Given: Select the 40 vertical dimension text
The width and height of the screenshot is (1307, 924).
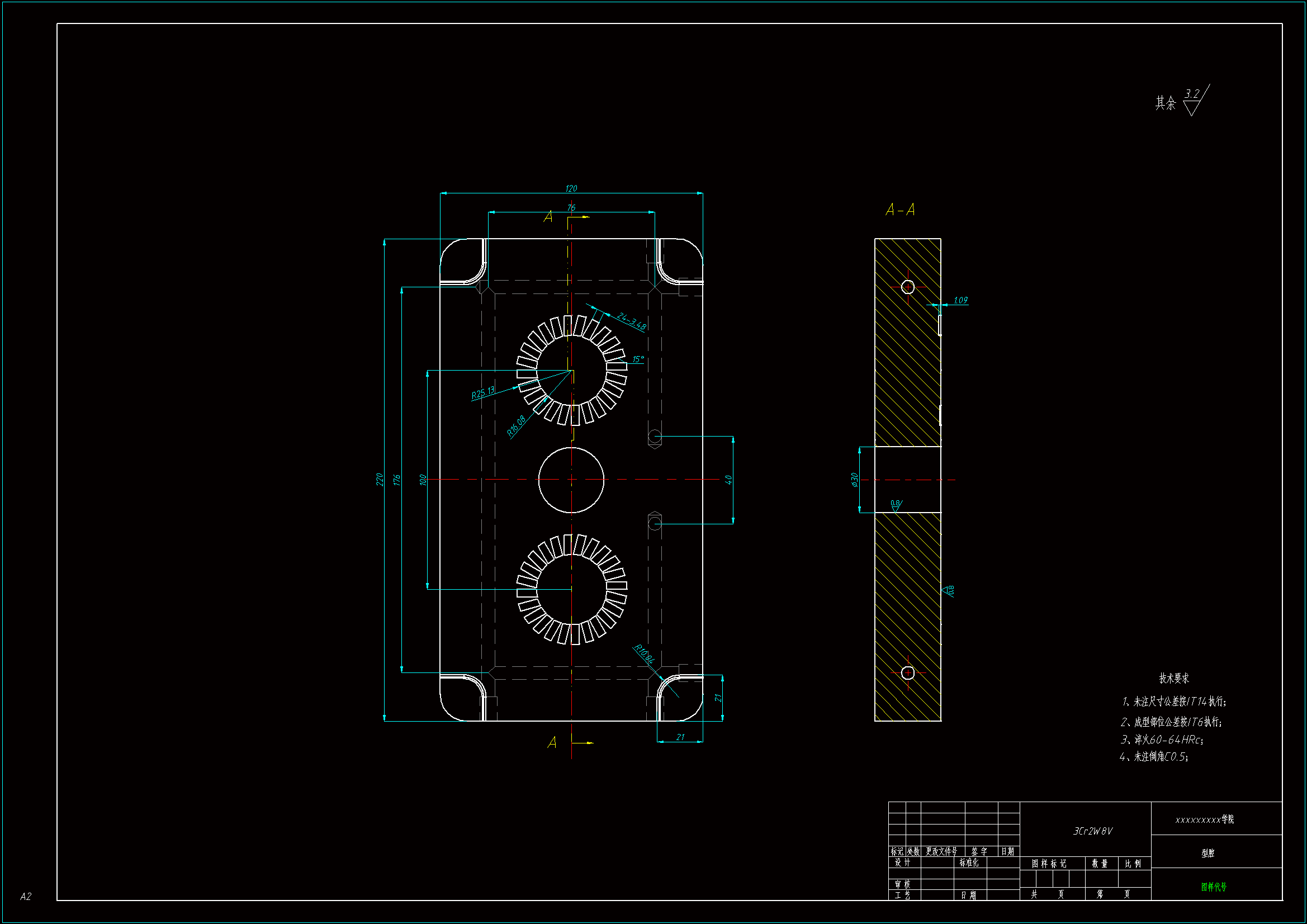Looking at the screenshot, I should pos(728,480).
